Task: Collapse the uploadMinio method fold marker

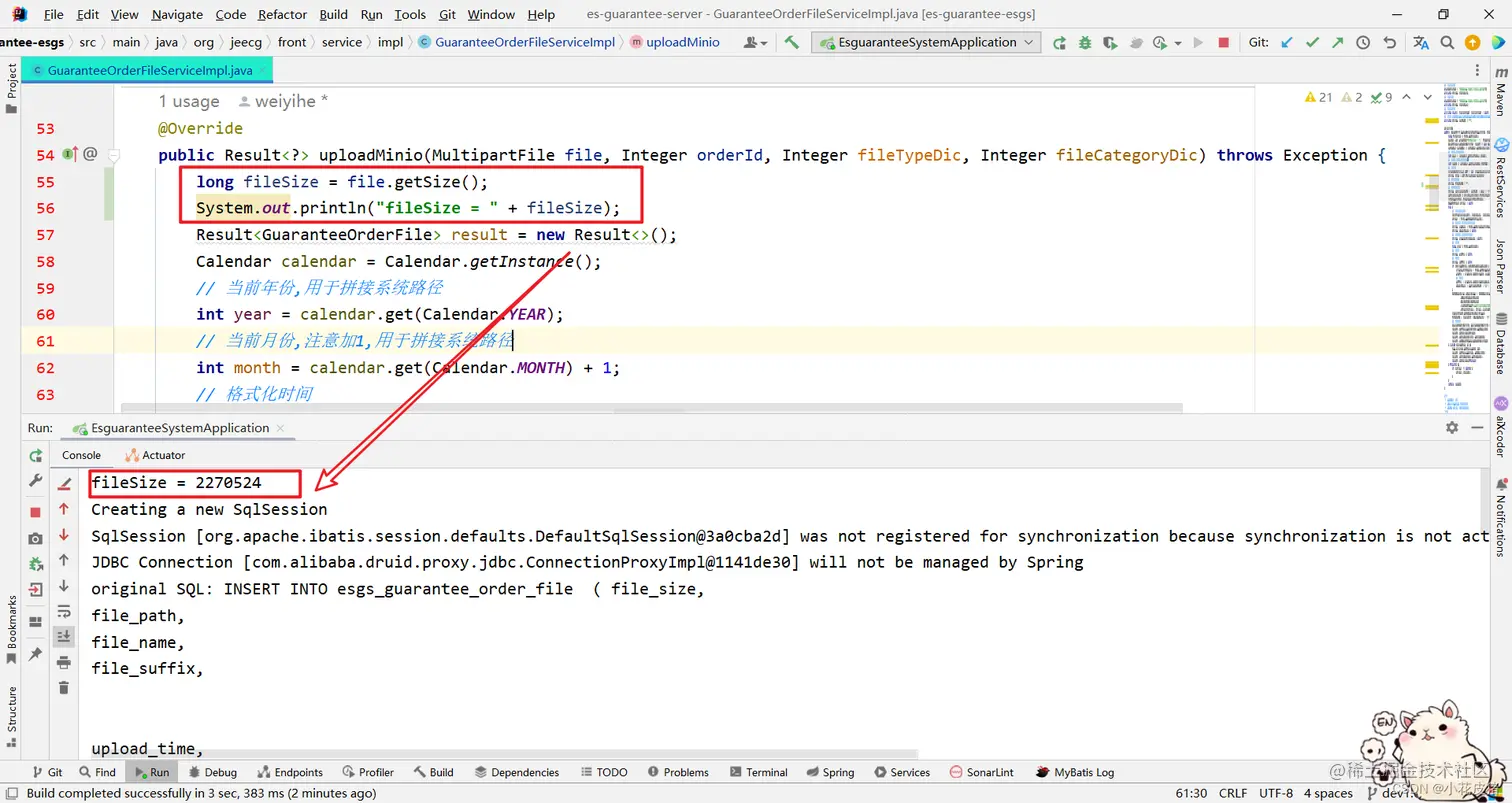Action: [x=113, y=155]
